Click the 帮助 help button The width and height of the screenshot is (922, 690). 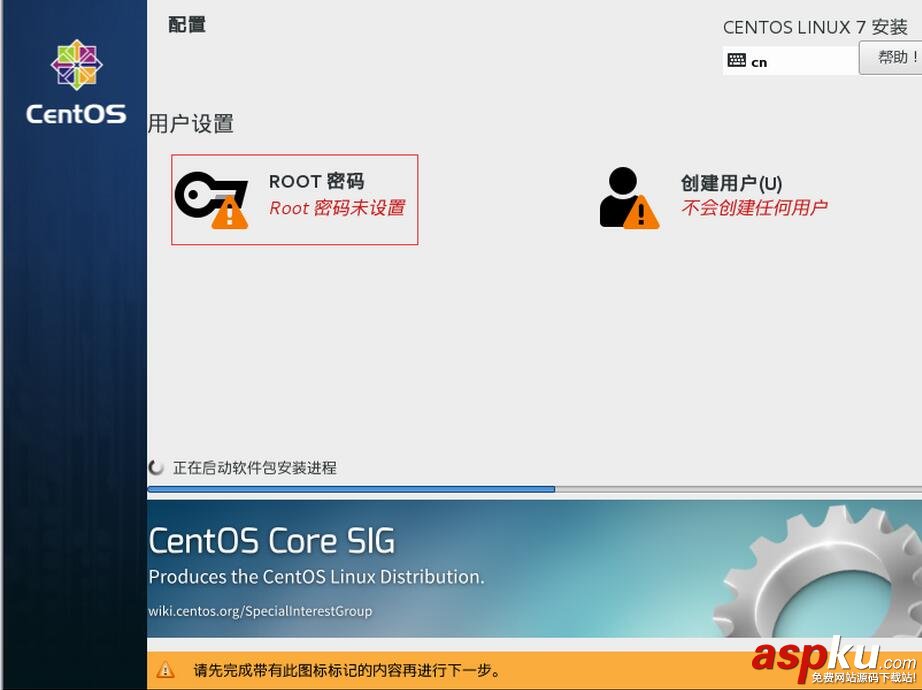point(890,58)
